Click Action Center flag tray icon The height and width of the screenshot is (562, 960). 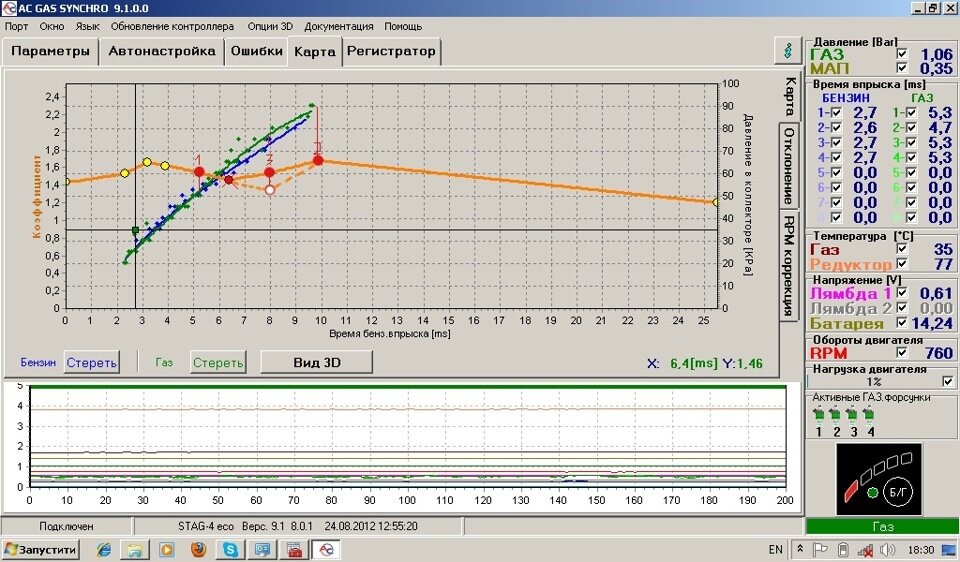[x=820, y=550]
